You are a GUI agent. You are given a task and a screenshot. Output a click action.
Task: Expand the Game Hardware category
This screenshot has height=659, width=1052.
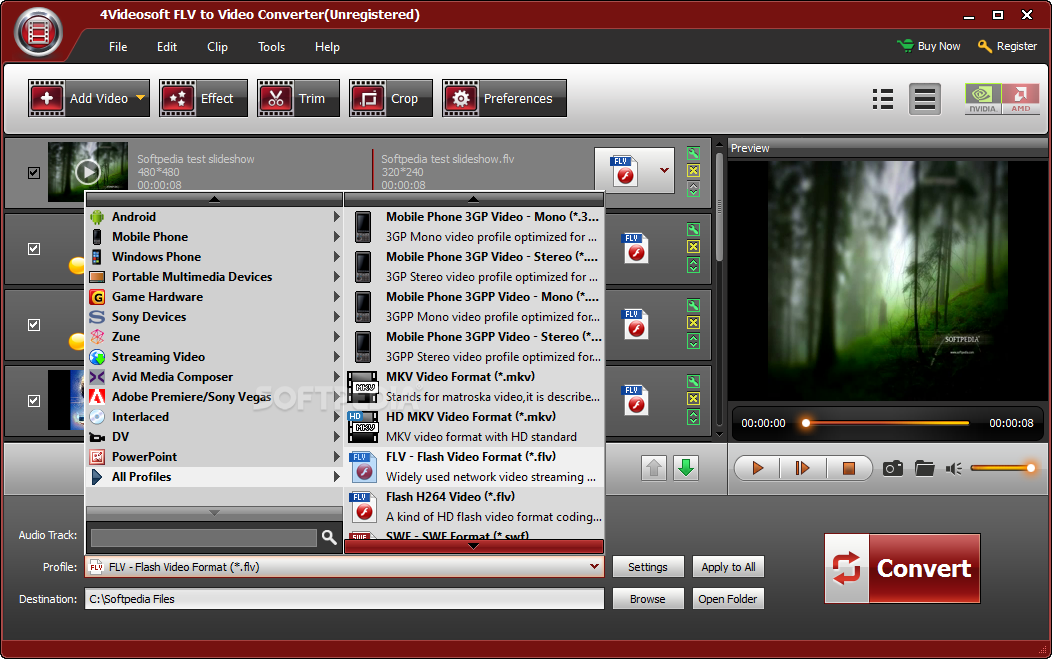pyautogui.click(x=215, y=297)
